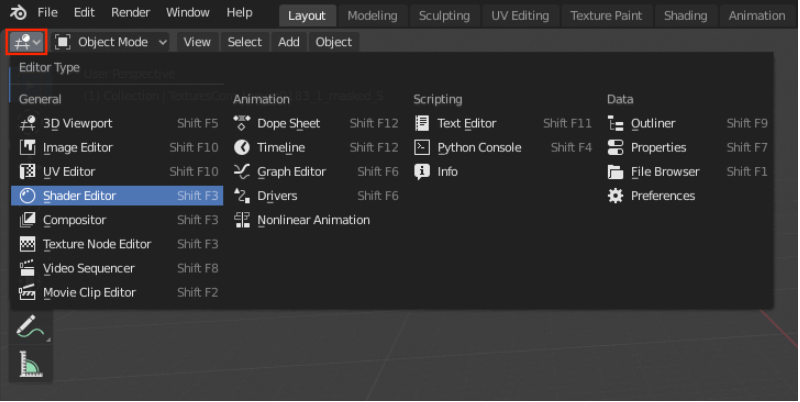Click the Dope Sheet icon
This screenshot has height=402, width=800.
242,123
